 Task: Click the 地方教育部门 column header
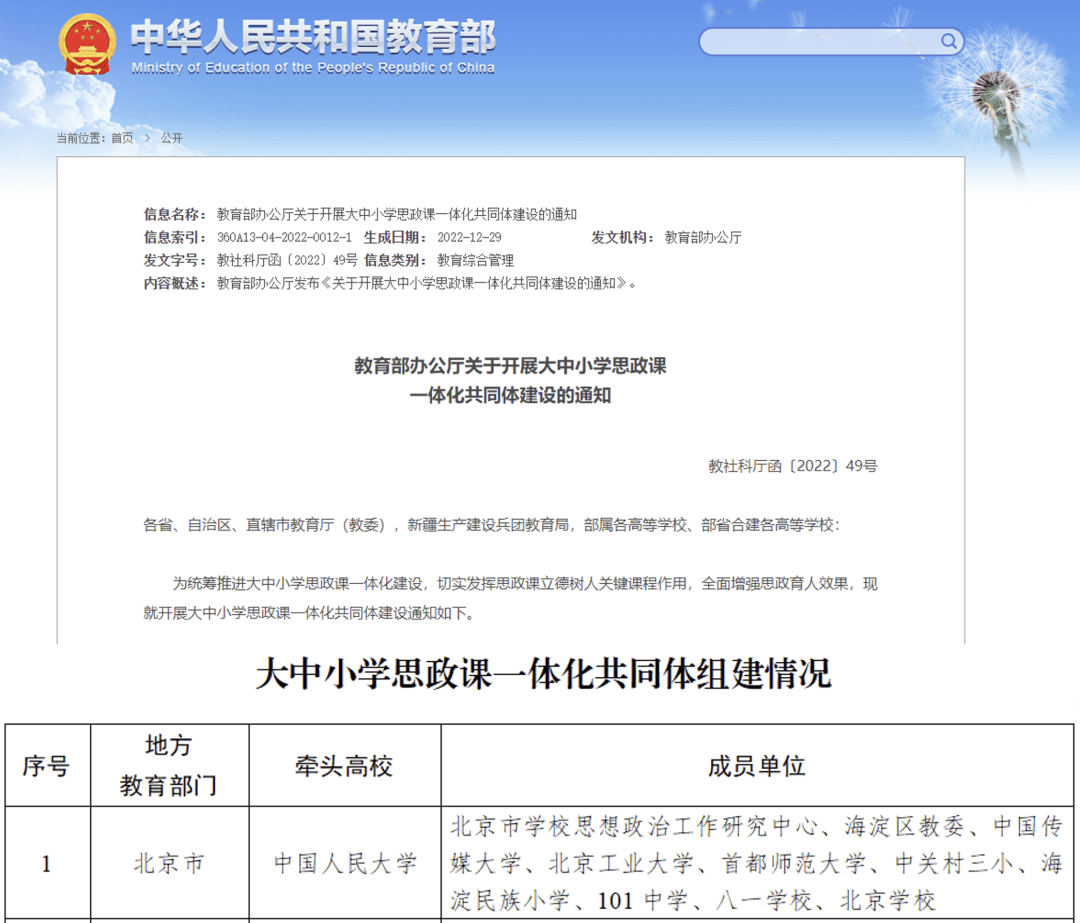coord(169,765)
